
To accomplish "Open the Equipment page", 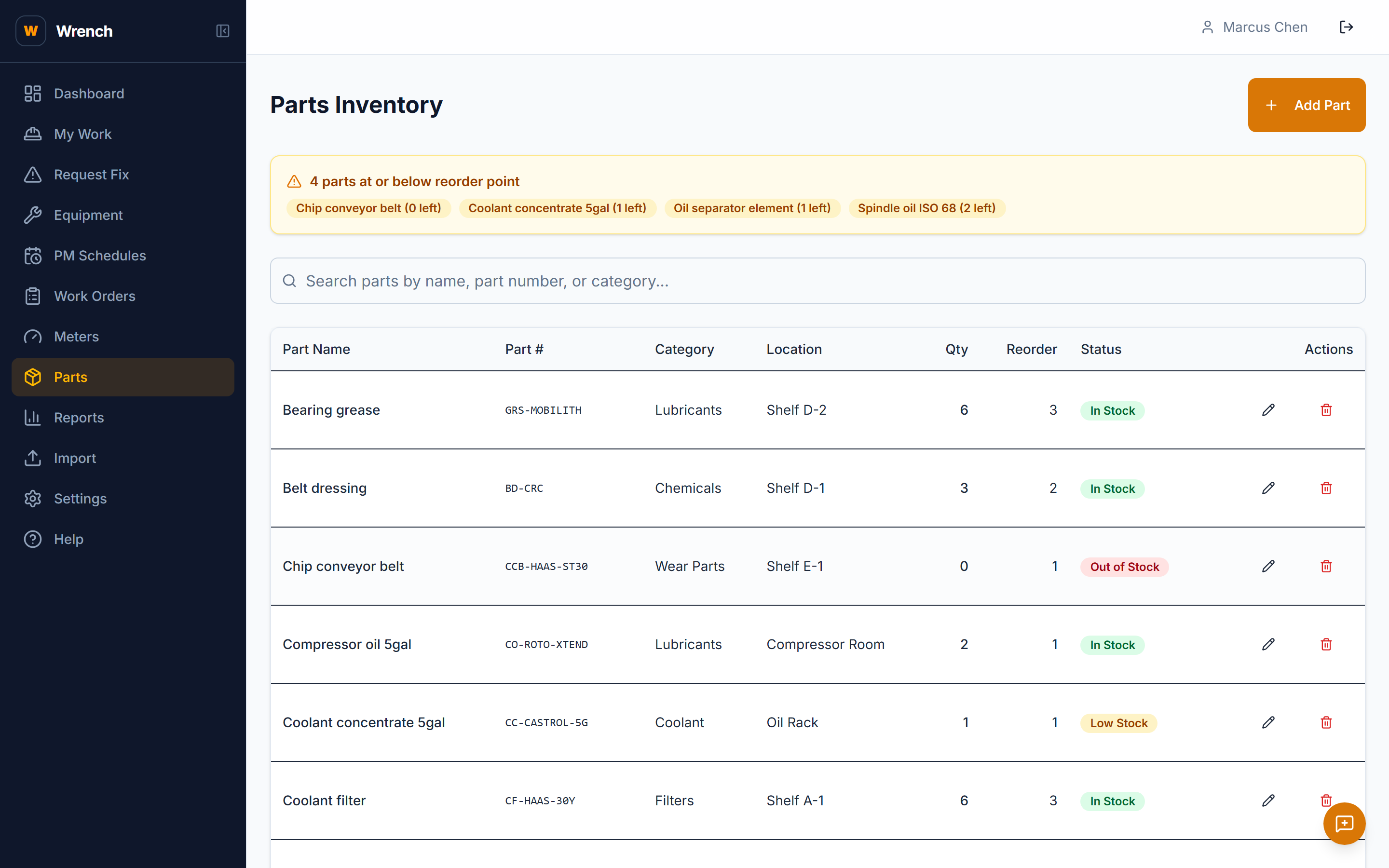I will 88,215.
